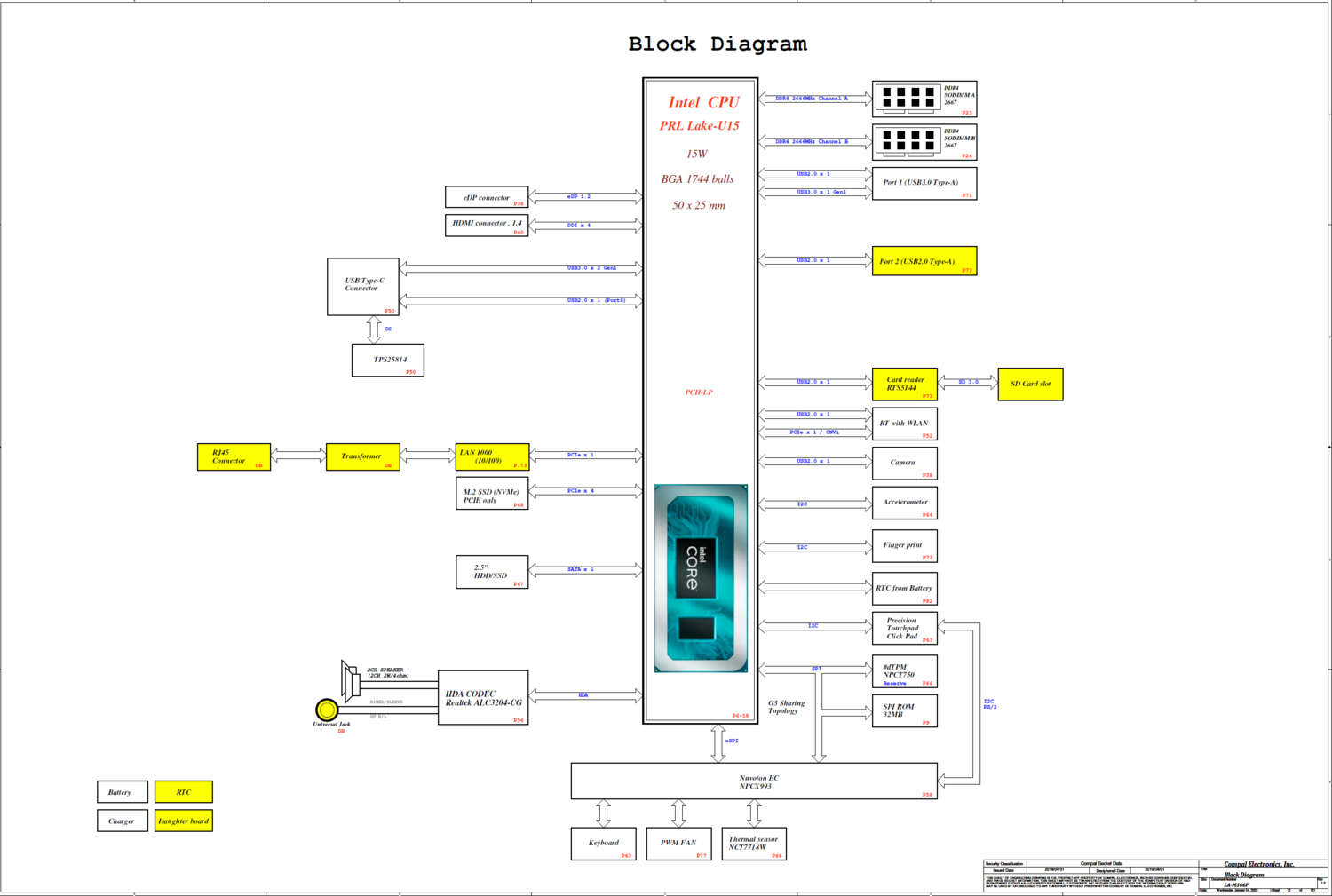Select the PWM FAN block
Screen dimensions: 1332x896
pos(678,844)
